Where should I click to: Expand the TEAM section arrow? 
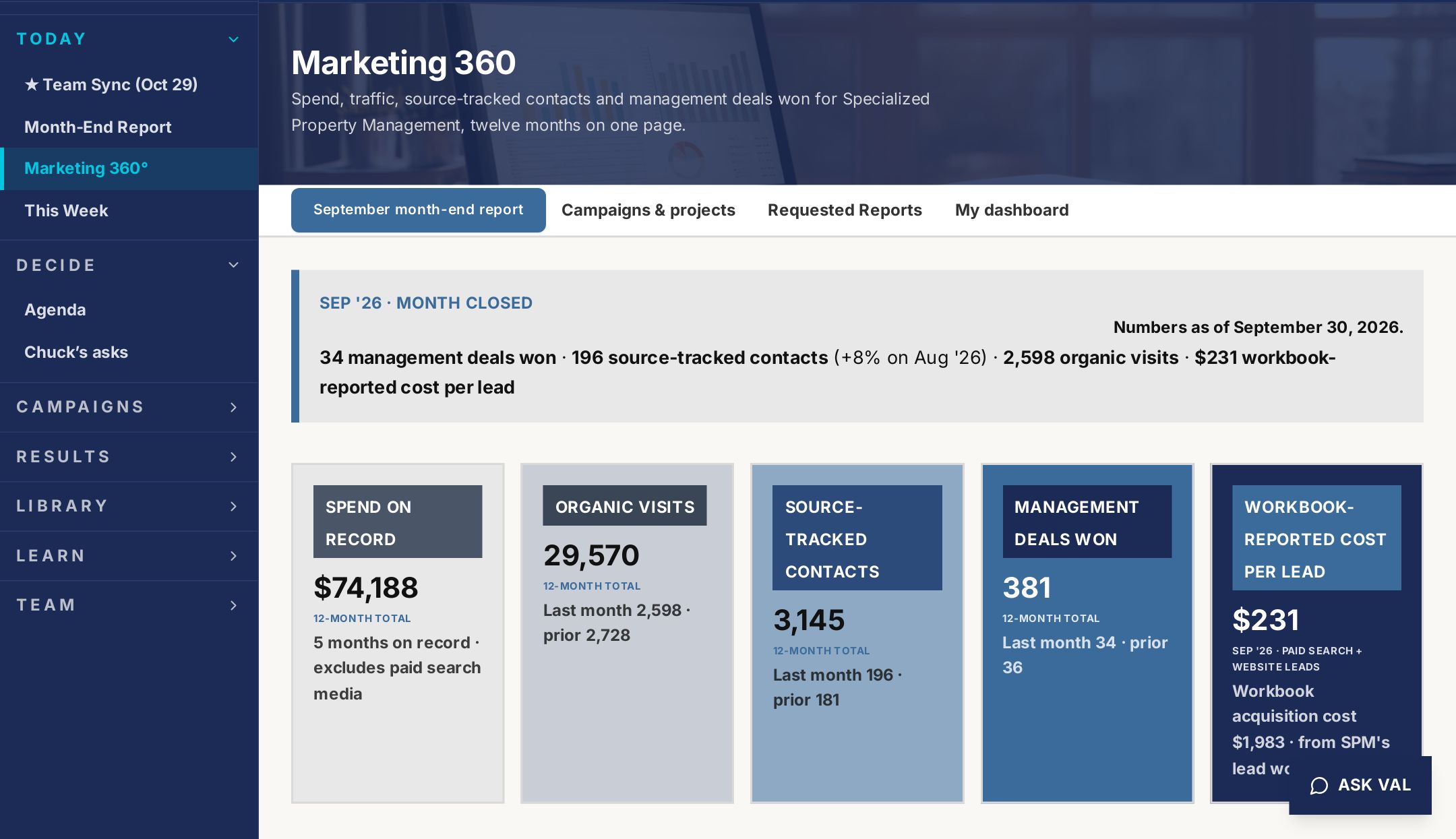[x=234, y=605]
